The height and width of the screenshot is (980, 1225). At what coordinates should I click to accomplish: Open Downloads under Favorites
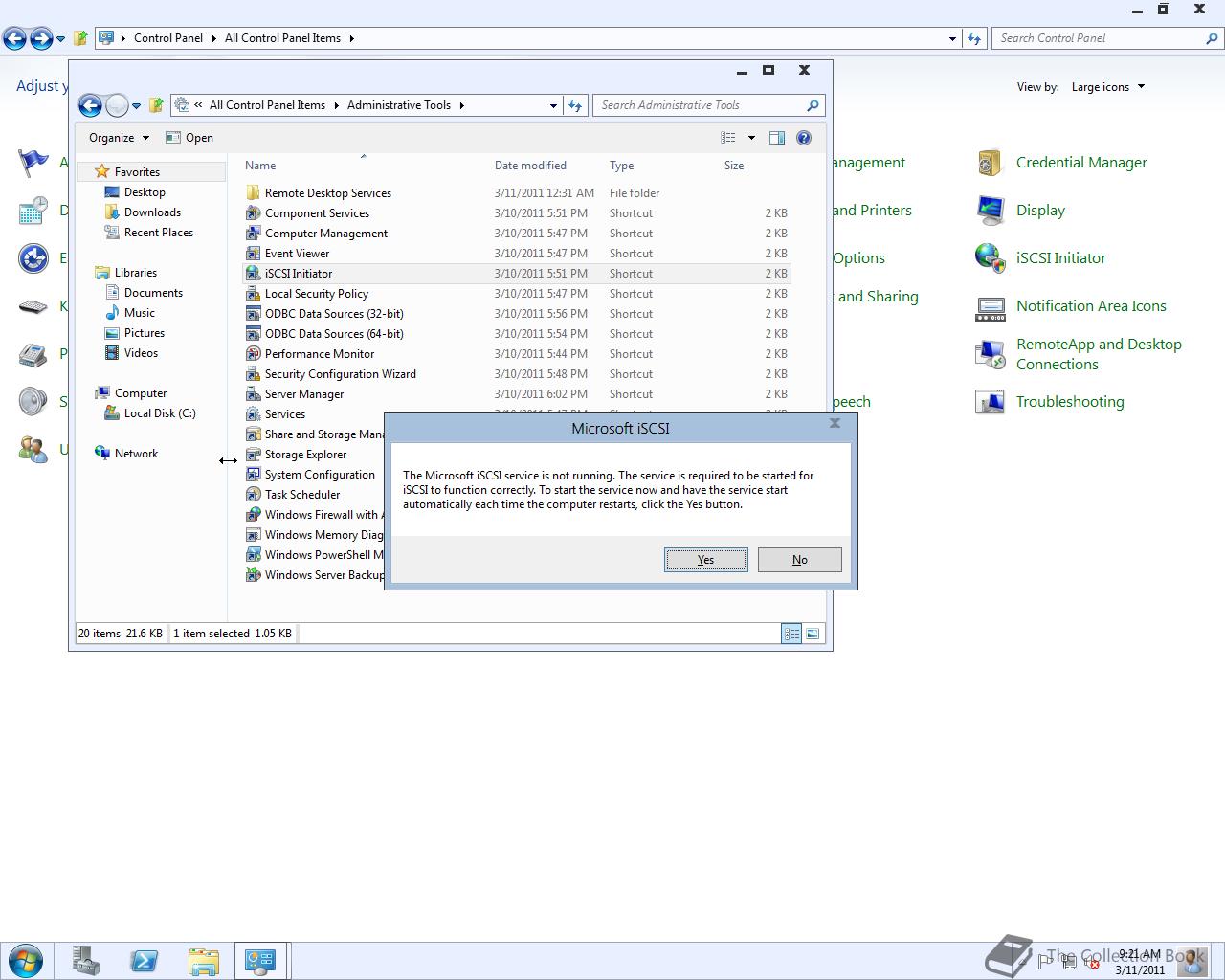pyautogui.click(x=152, y=212)
